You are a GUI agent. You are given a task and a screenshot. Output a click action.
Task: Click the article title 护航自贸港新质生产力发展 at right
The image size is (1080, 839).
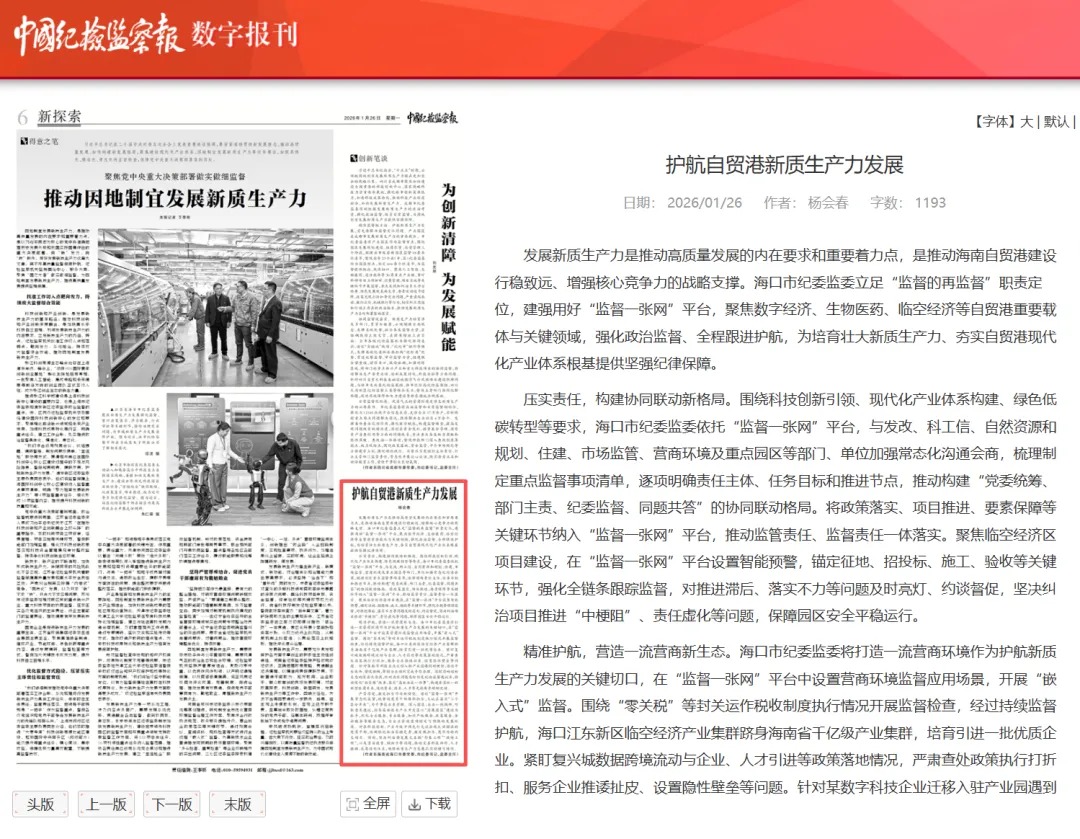(784, 164)
